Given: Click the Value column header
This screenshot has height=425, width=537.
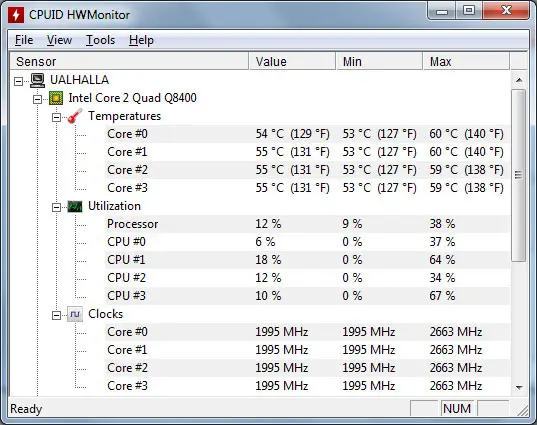Looking at the screenshot, I should point(292,61).
